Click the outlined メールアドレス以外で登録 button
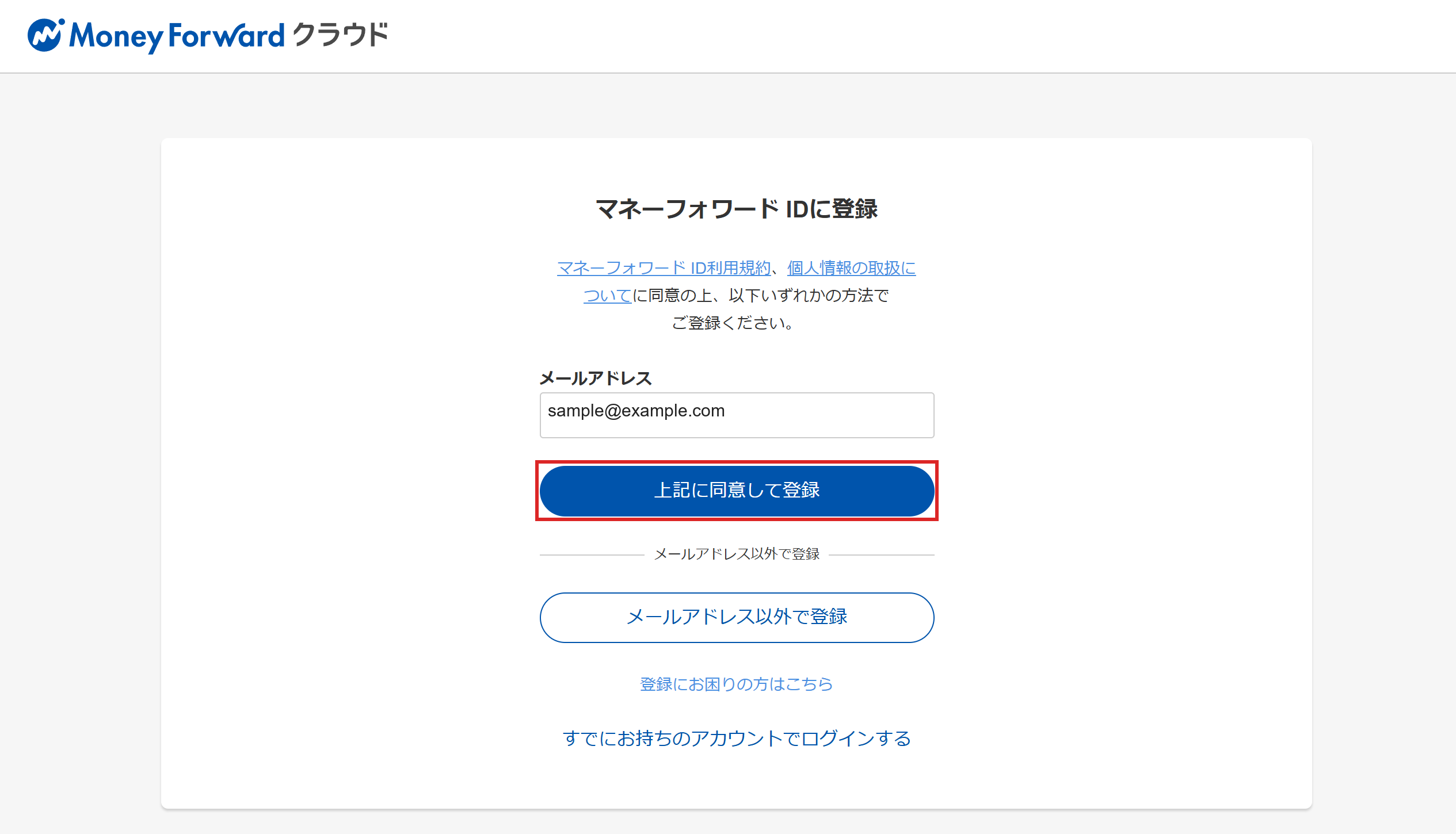The height and width of the screenshot is (834, 1456). click(737, 617)
